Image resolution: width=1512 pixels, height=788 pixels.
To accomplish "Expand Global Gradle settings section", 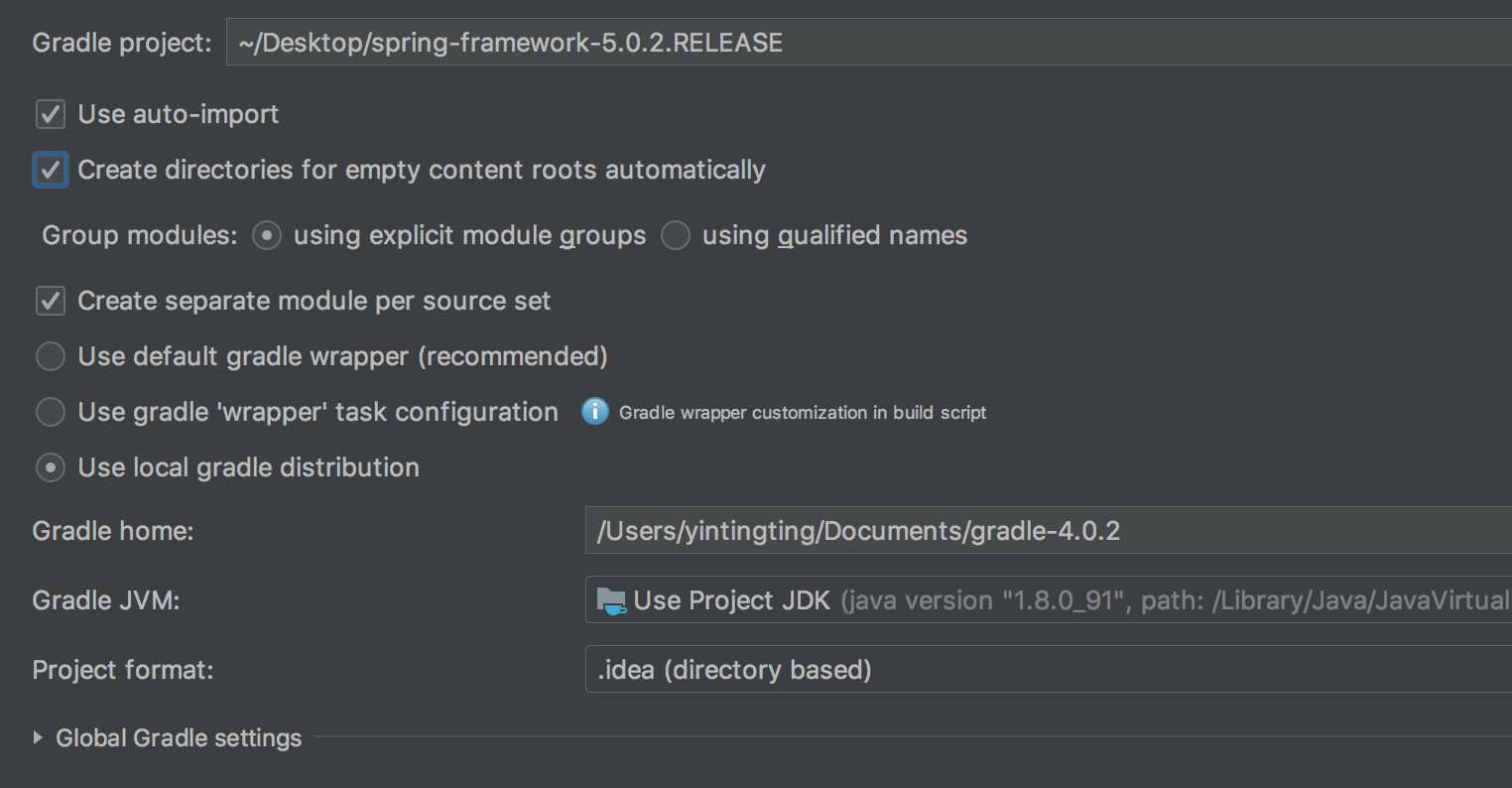I will (x=38, y=737).
